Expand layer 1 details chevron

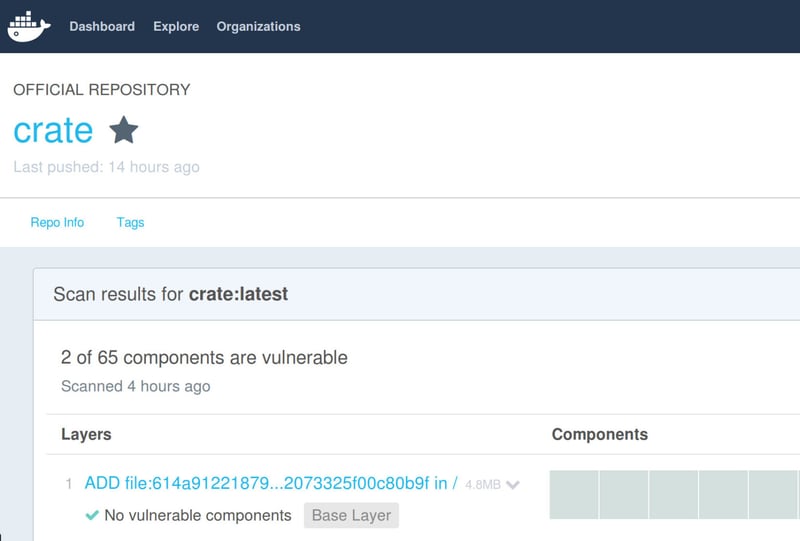(513, 484)
